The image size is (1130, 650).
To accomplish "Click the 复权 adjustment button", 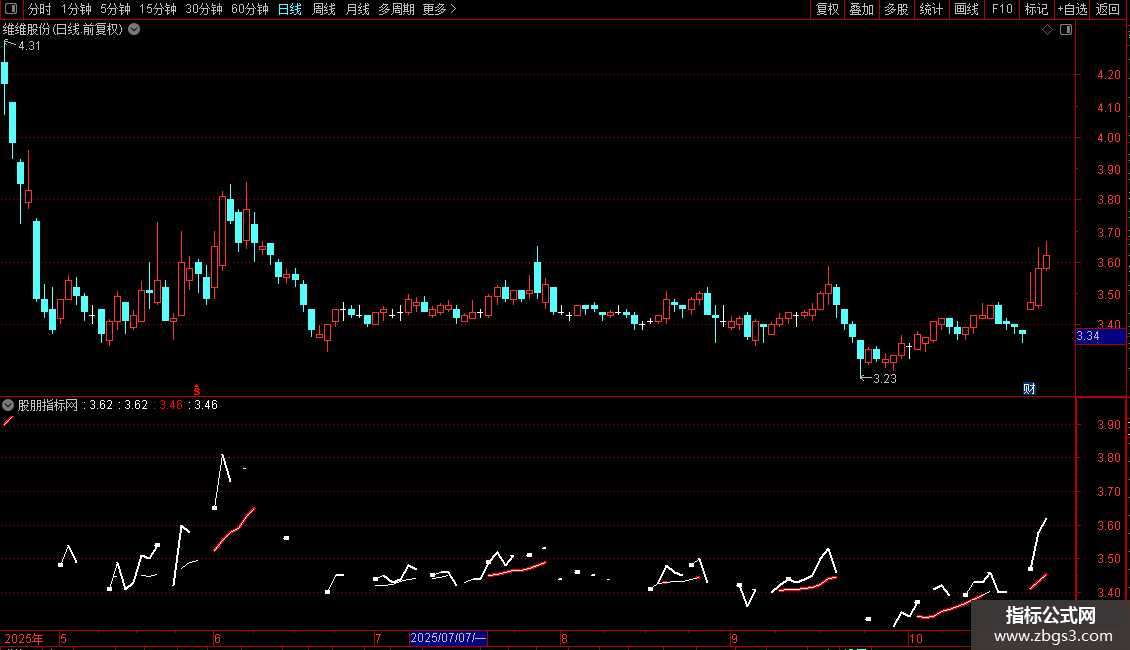I will (827, 9).
